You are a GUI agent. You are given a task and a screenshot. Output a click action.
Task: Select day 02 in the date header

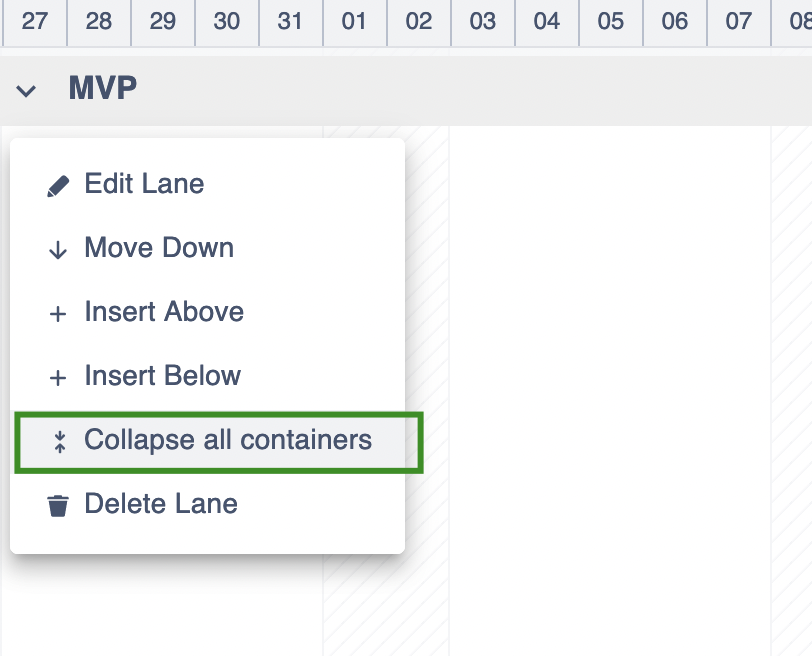(419, 22)
